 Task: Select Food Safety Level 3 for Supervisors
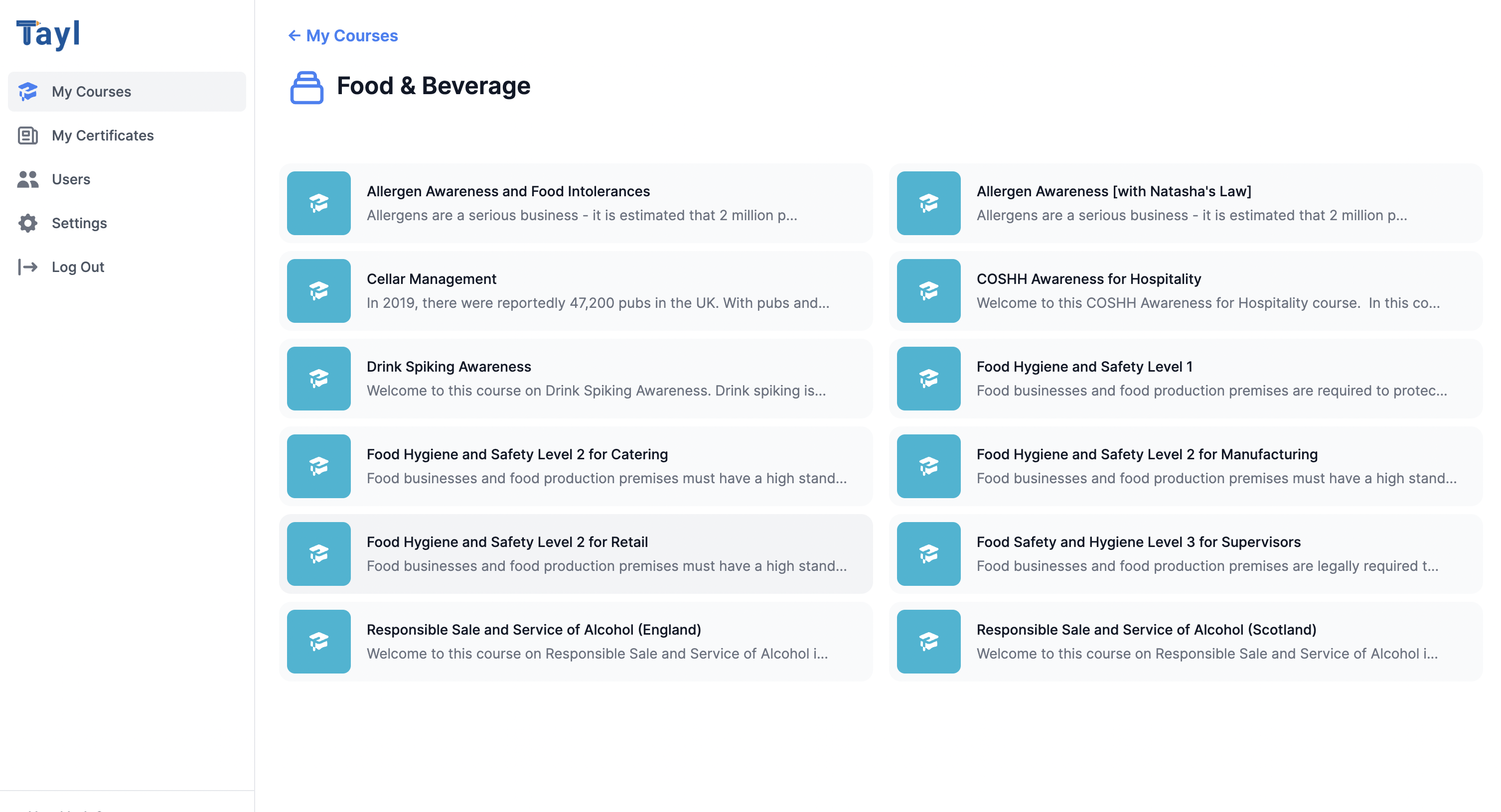click(x=1138, y=542)
